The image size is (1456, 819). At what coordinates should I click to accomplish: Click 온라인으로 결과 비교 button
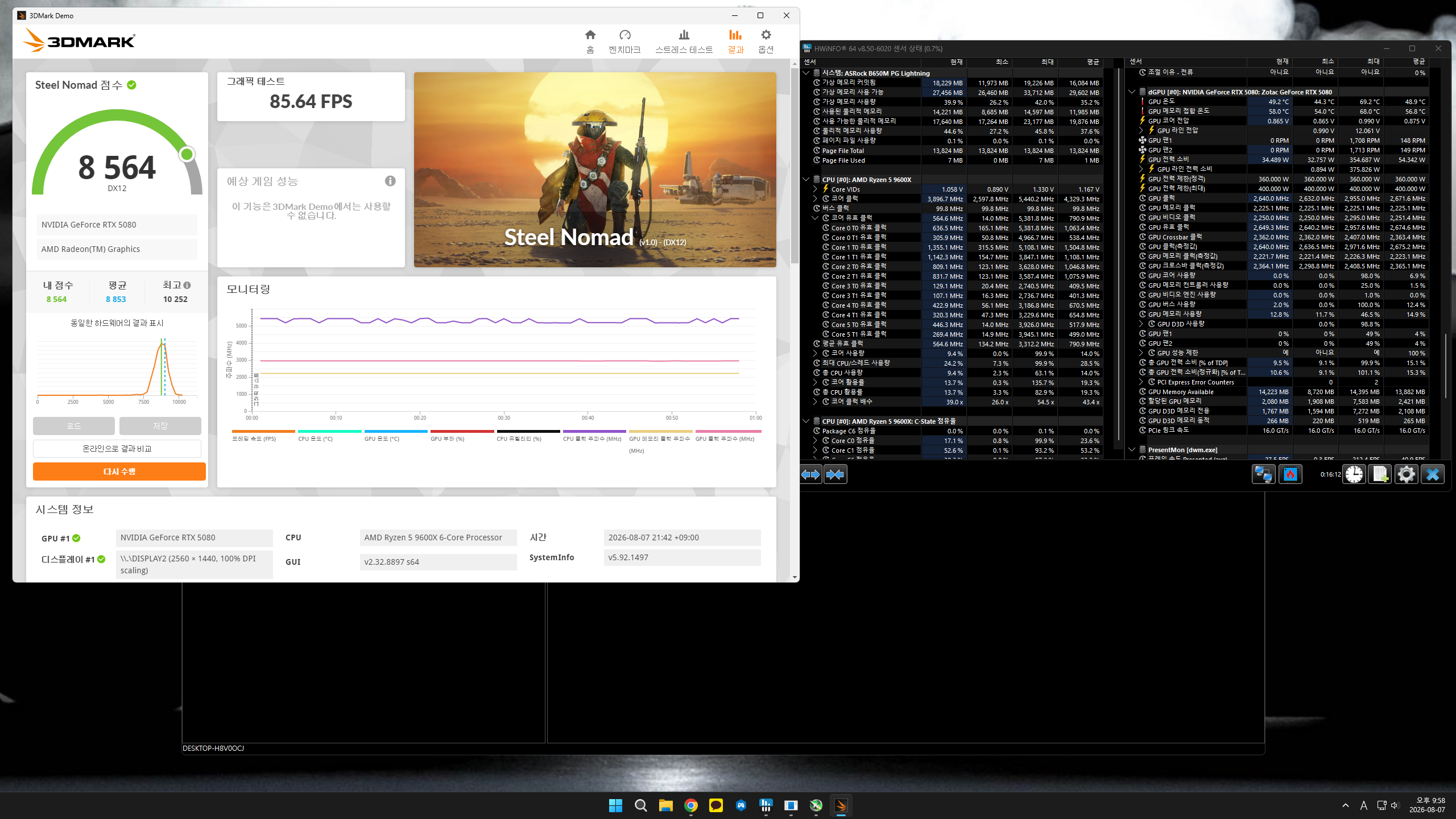[x=117, y=449]
